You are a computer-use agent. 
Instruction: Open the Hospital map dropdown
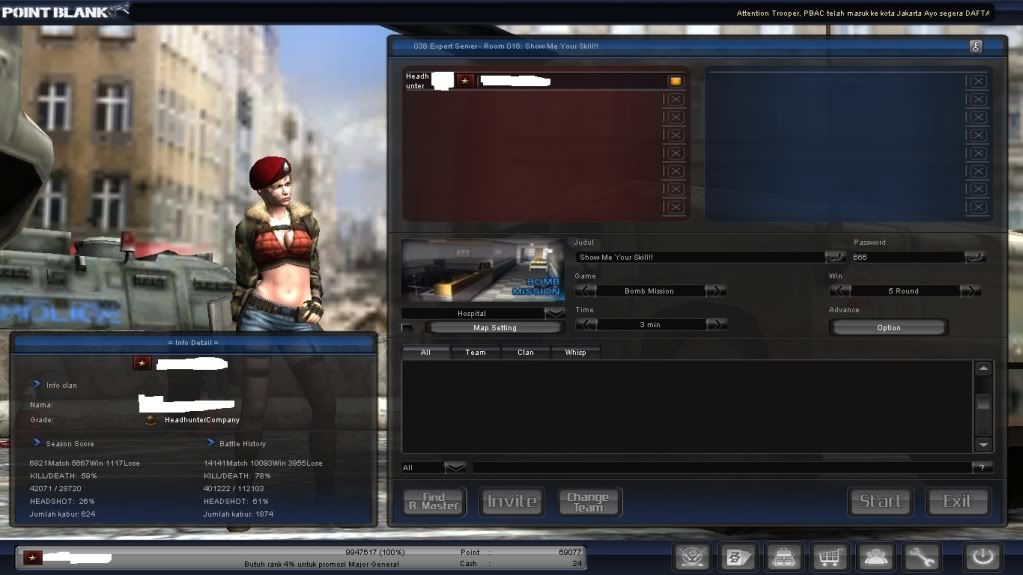[555, 313]
